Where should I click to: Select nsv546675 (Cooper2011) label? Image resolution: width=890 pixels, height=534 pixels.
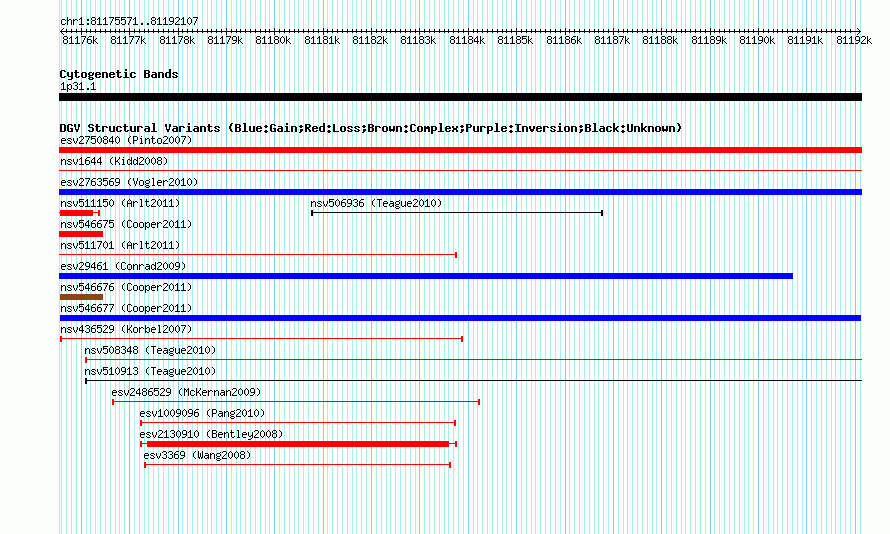click(x=126, y=224)
